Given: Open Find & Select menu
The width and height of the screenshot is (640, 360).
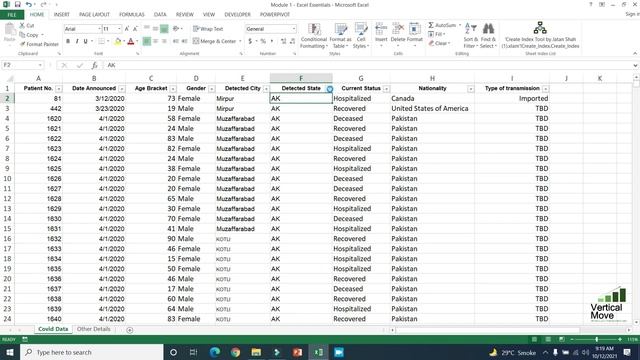Looking at the screenshot, I should [x=488, y=36].
